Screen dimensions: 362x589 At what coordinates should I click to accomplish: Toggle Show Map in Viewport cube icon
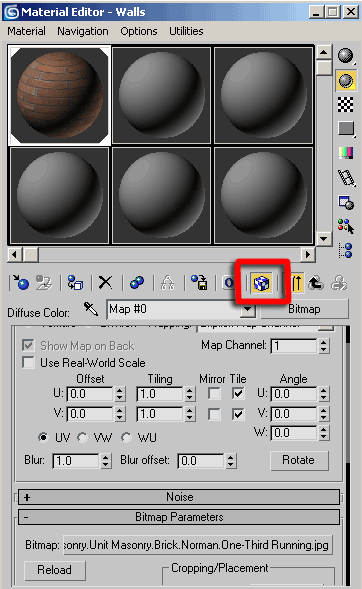tap(262, 282)
